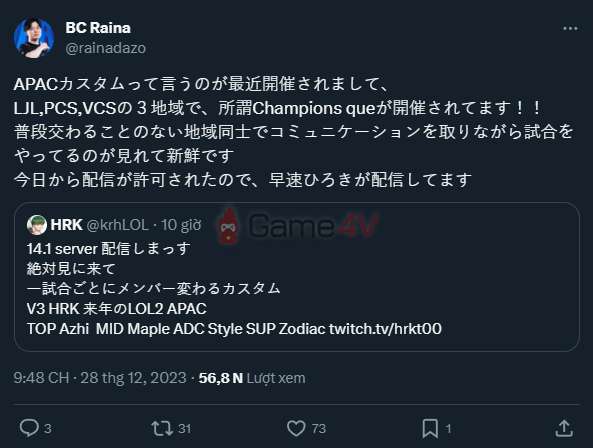Like the tweet with heart icon
The width and height of the screenshot is (593, 448).
(296, 428)
